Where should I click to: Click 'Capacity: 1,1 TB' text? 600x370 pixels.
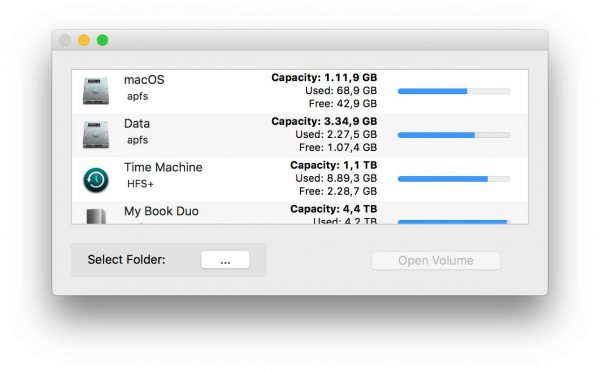pos(334,165)
